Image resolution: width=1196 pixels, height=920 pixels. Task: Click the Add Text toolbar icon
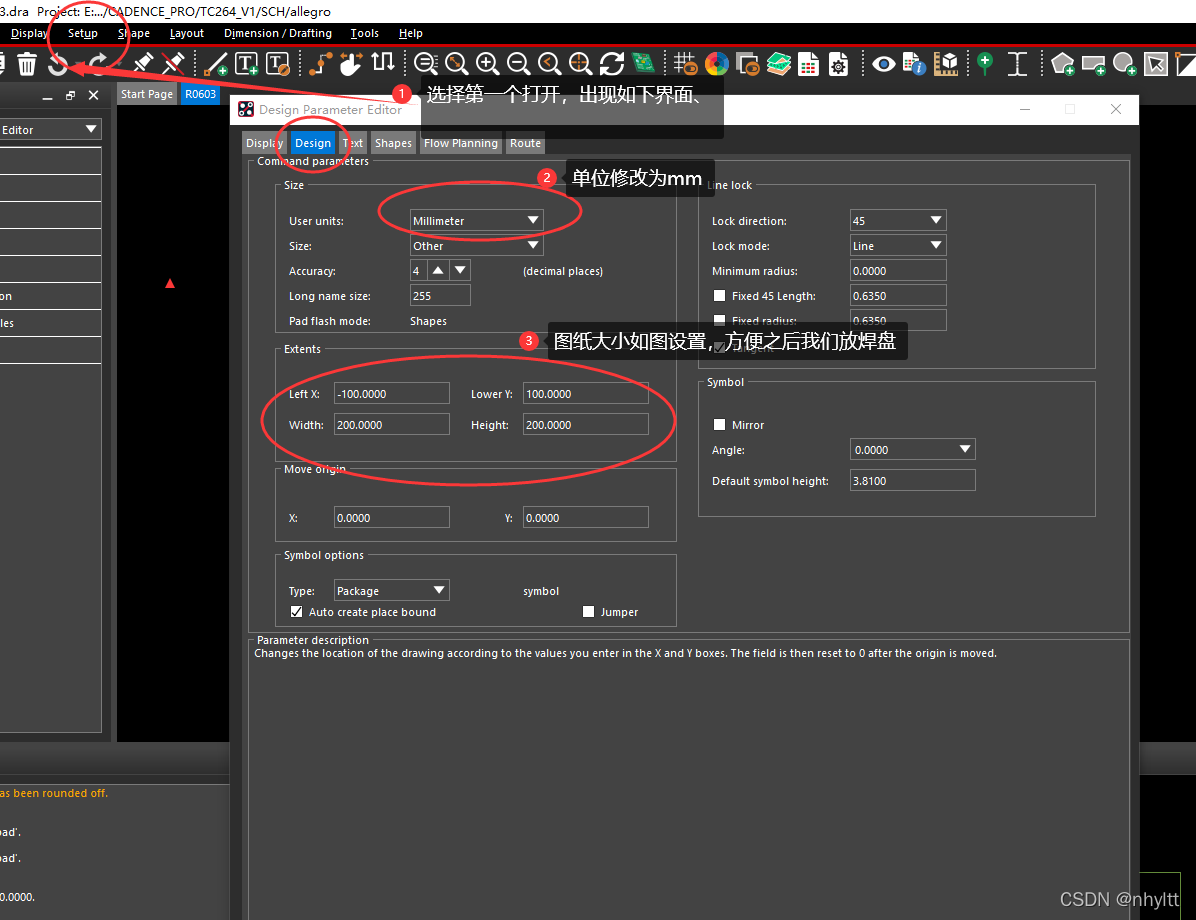click(x=246, y=65)
